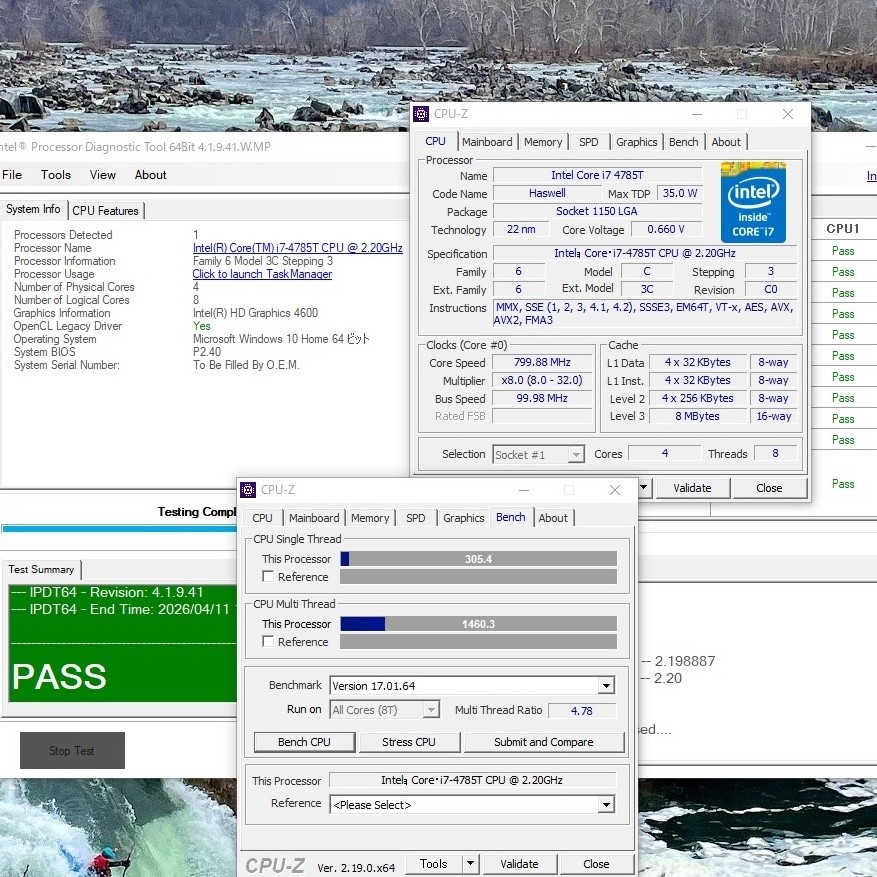Viewport: 877px width, 877px height.
Task: Open Bench tab in upper CPU-Z window
Action: pyautogui.click(x=683, y=142)
